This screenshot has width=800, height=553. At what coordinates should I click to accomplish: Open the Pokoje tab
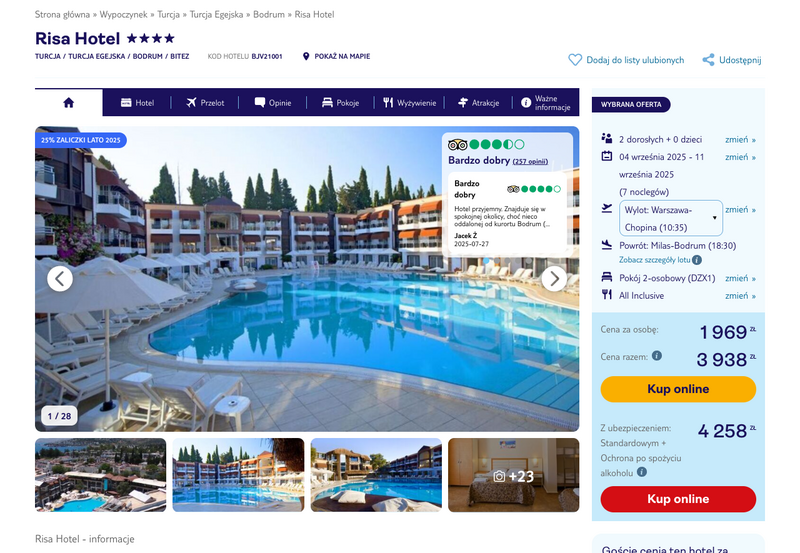point(340,103)
